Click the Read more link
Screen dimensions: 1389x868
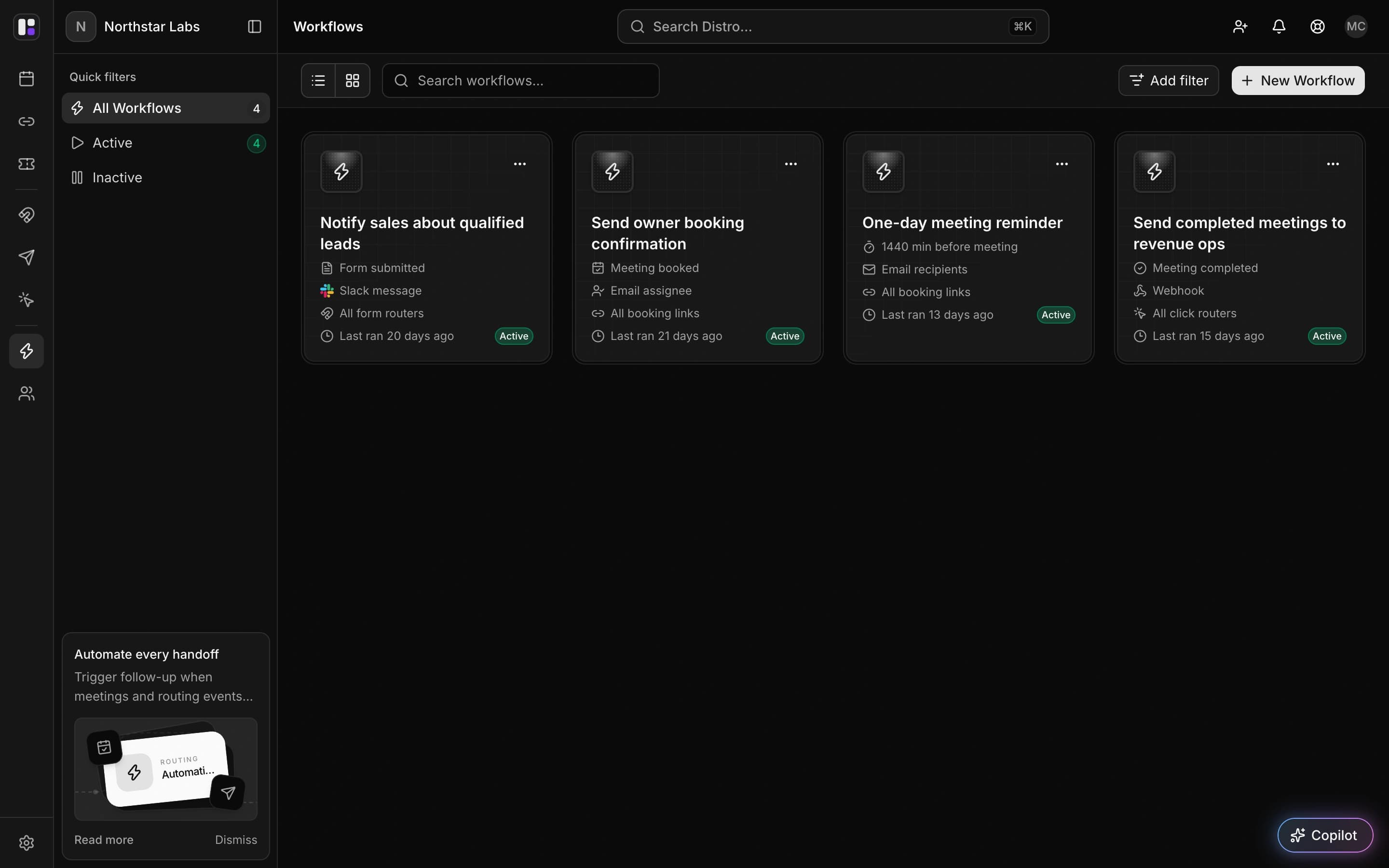click(104, 840)
